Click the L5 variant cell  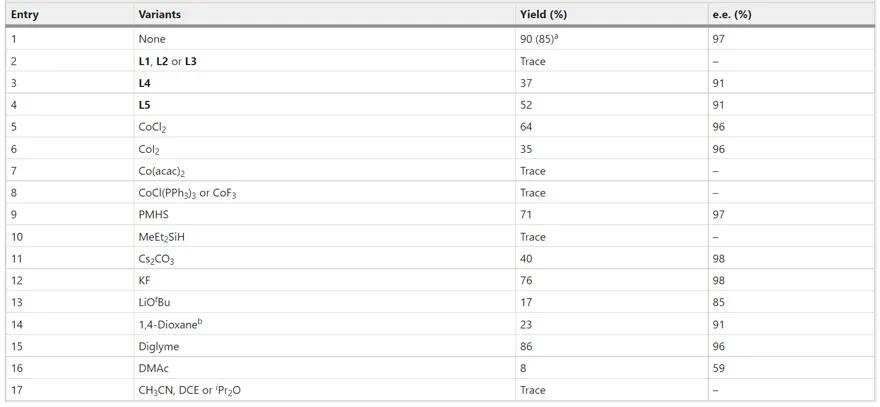click(145, 105)
